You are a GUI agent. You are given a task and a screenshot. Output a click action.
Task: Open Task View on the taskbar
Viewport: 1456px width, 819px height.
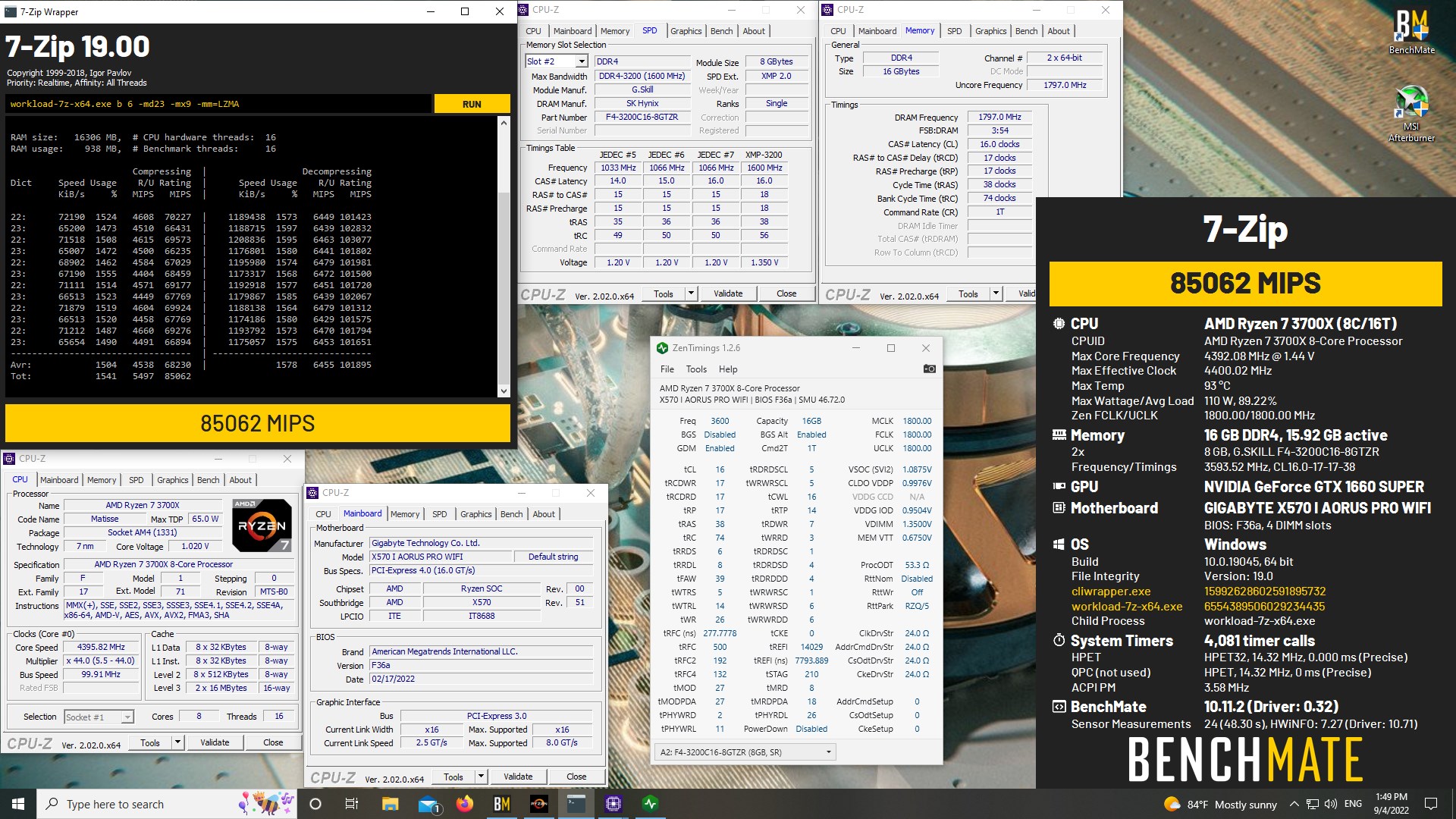point(351,804)
